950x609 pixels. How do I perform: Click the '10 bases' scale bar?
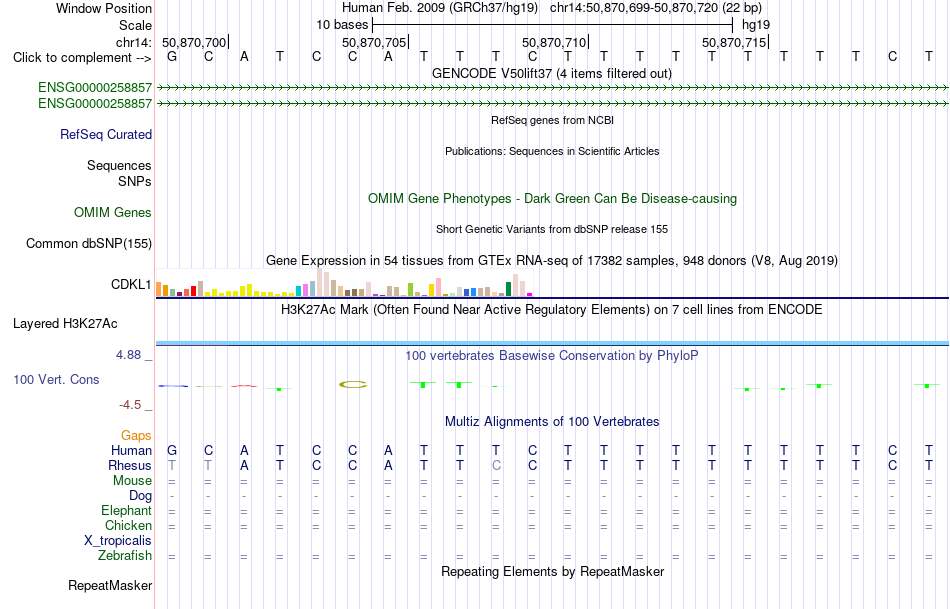[x=553, y=25]
